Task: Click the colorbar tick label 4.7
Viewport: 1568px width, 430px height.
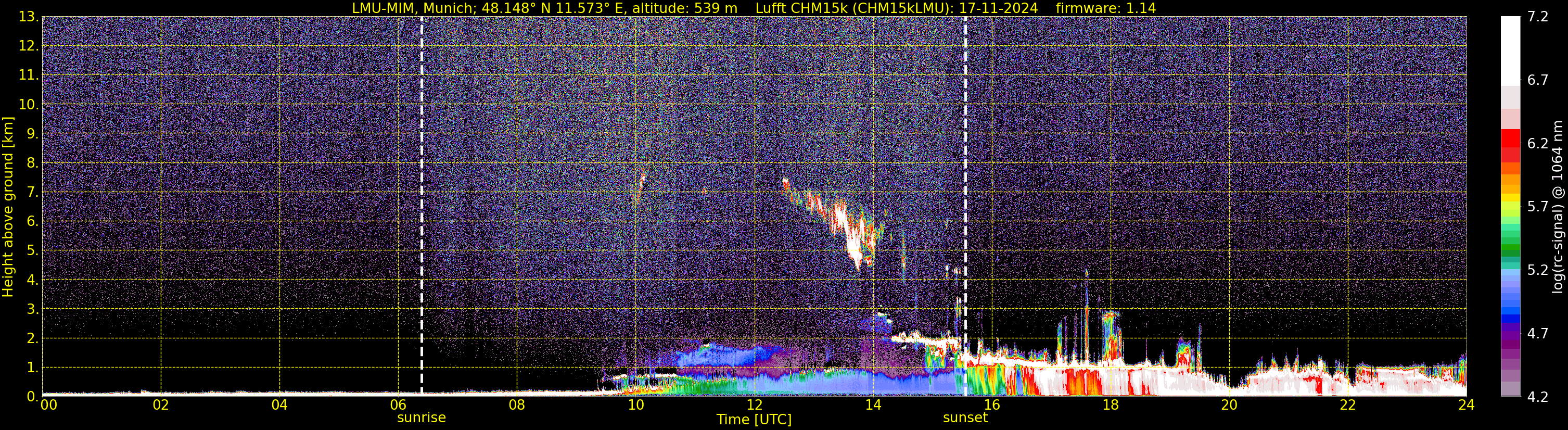Action: (x=1538, y=333)
